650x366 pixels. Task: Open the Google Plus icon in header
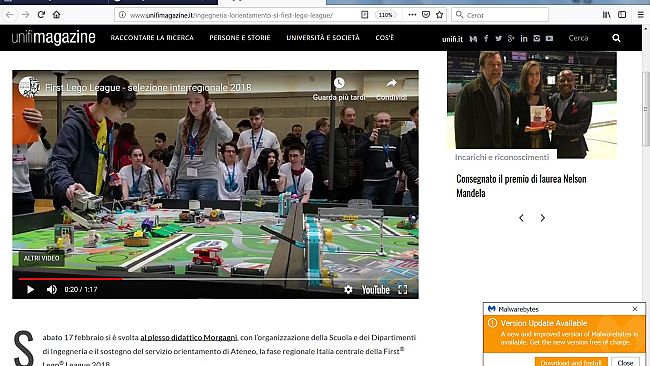511,39
